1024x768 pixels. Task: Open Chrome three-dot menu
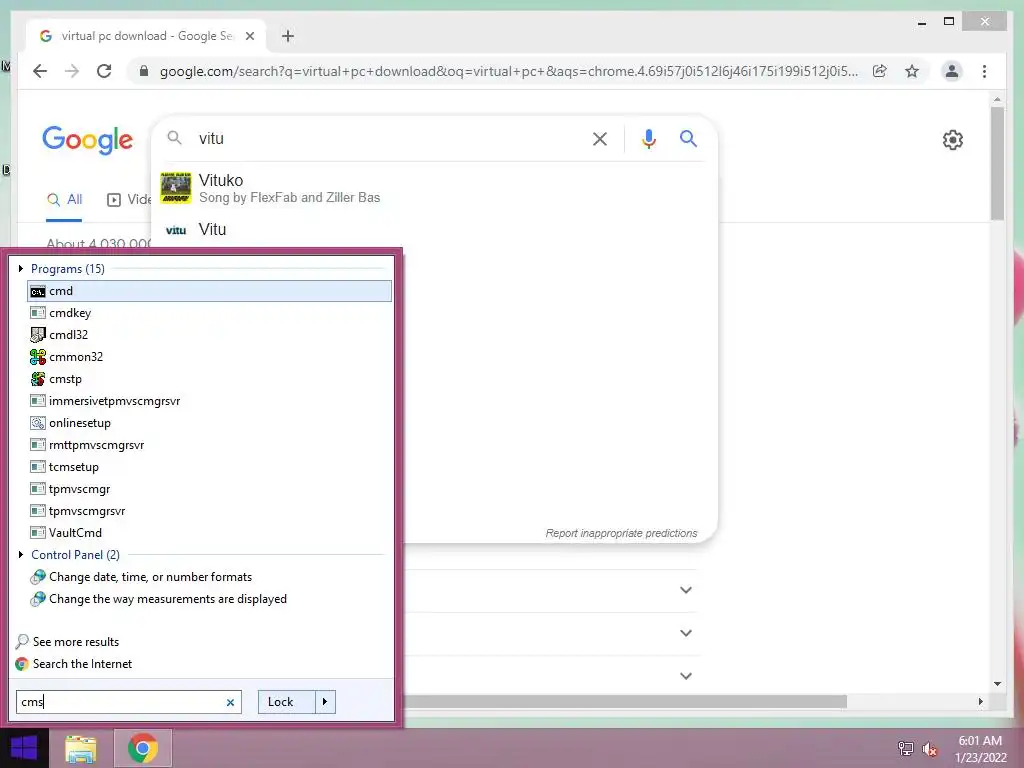pyautogui.click(x=984, y=71)
